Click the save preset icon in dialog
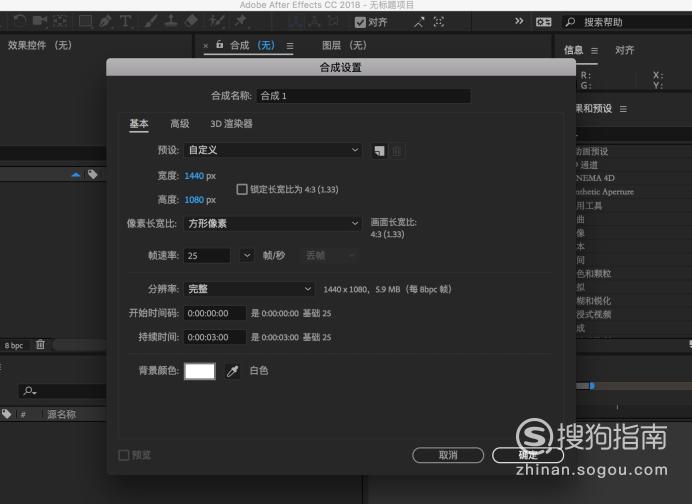Screen dimensions: 692x504 point(379,151)
